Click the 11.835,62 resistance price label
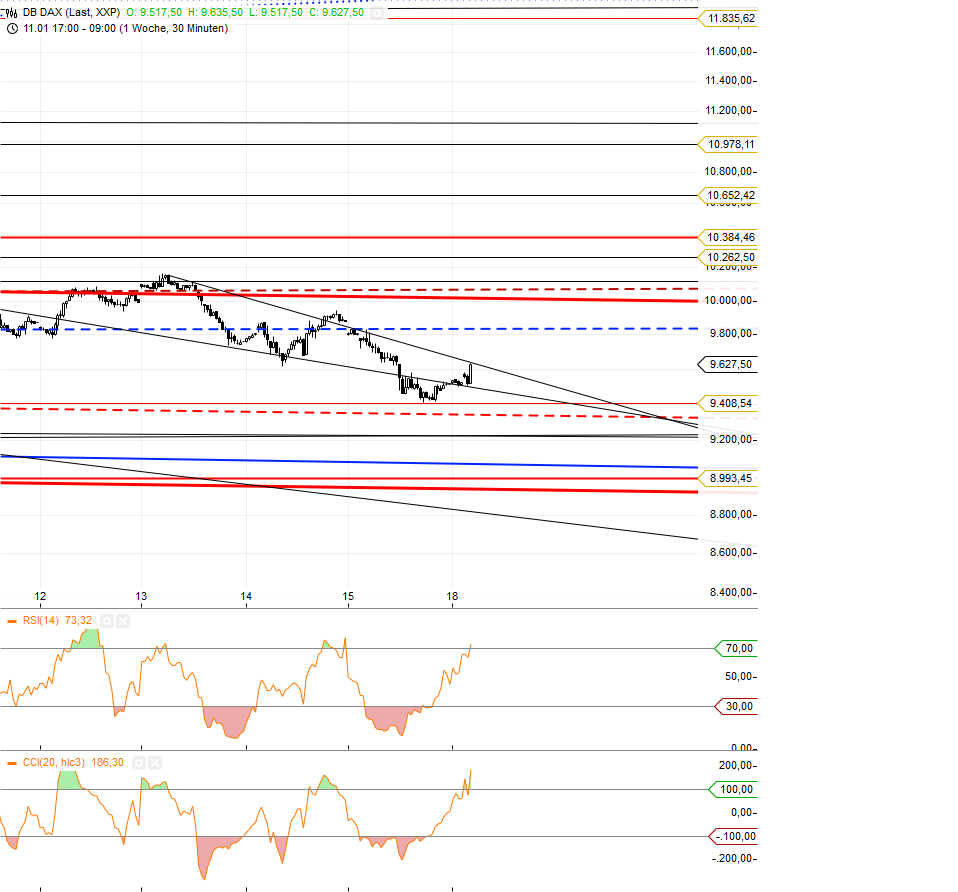Image resolution: width=958 pixels, height=892 pixels. click(x=731, y=18)
